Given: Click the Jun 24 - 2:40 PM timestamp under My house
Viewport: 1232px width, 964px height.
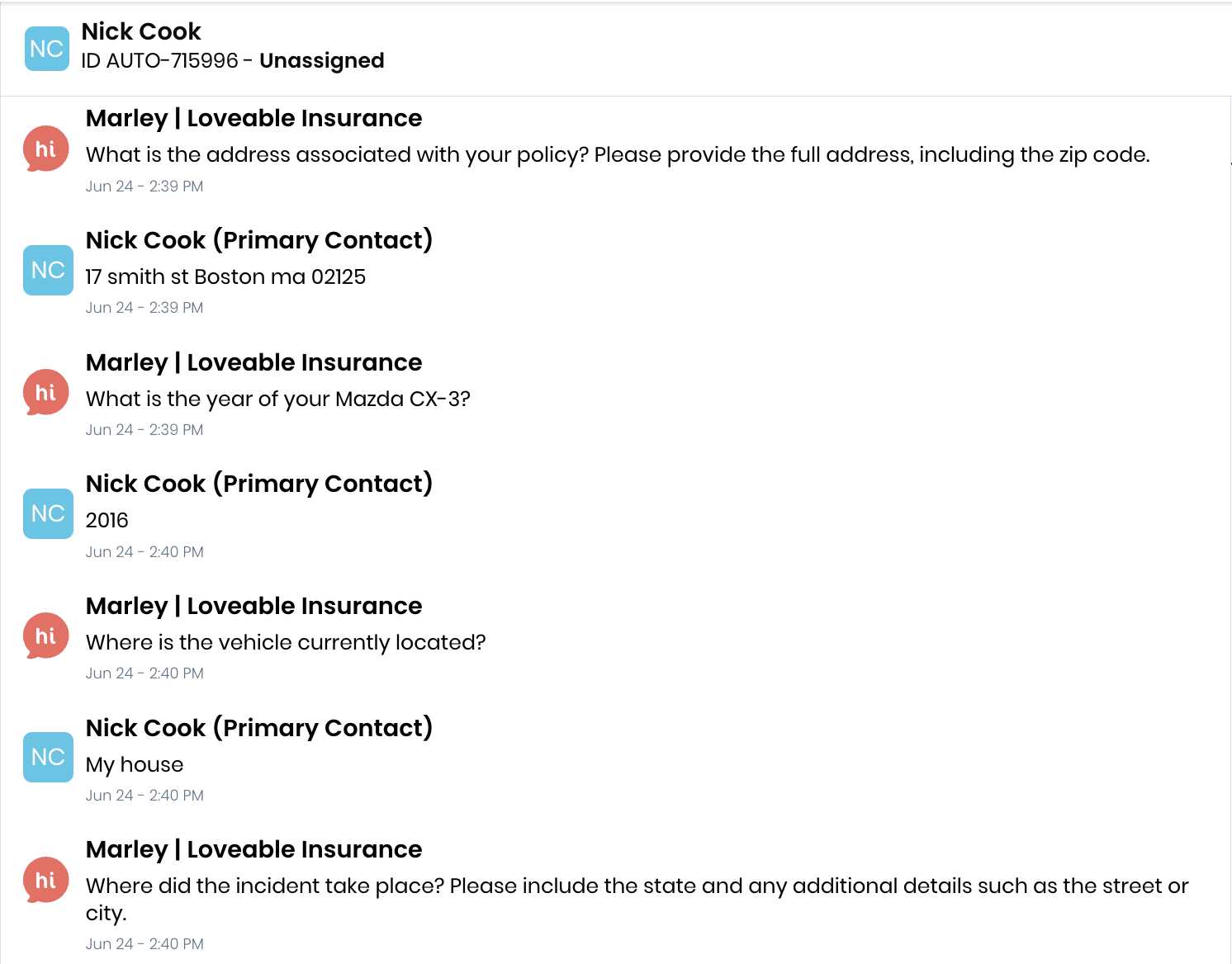Looking at the screenshot, I should point(145,796).
